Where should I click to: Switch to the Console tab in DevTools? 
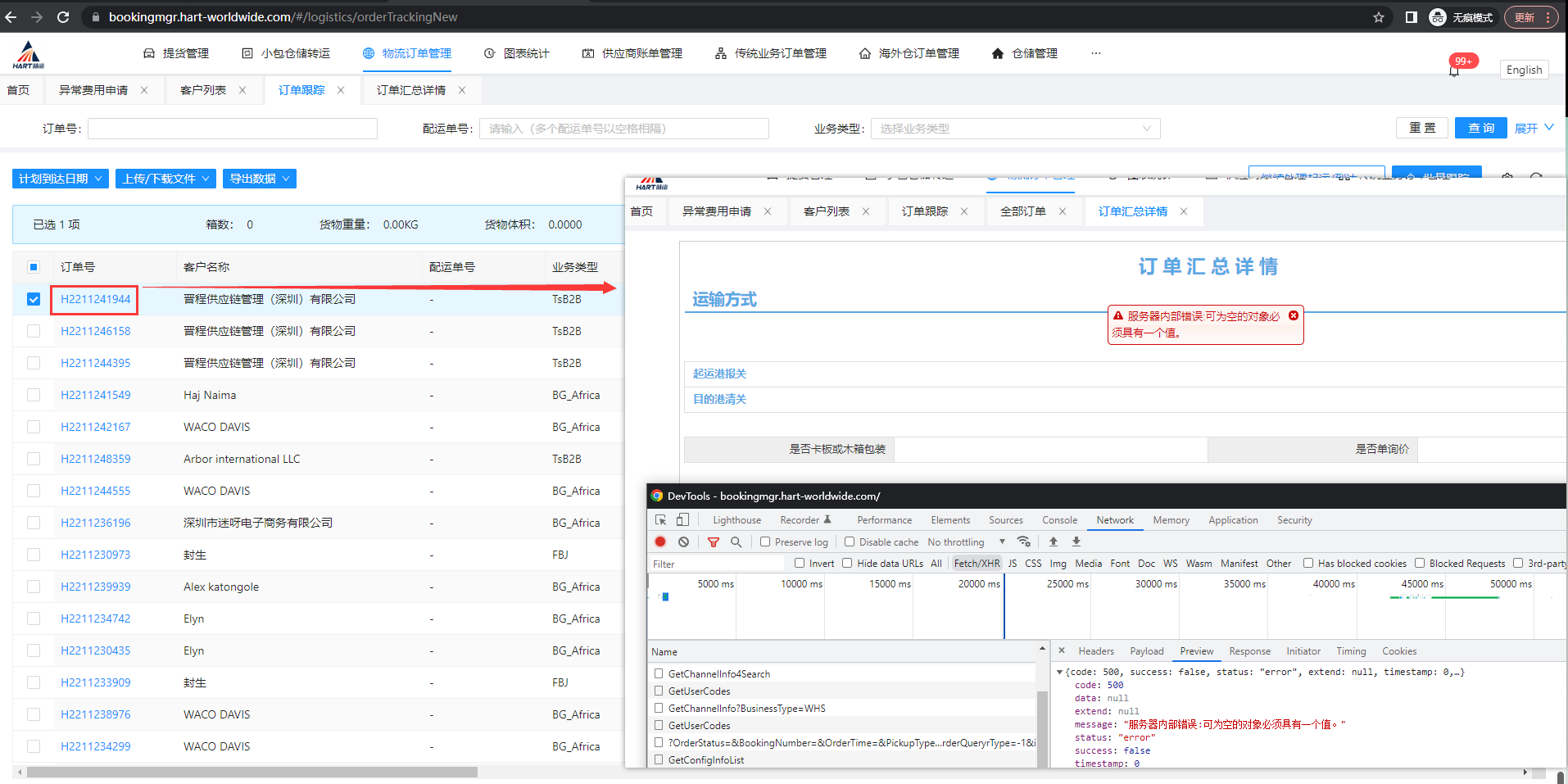[x=1059, y=520]
